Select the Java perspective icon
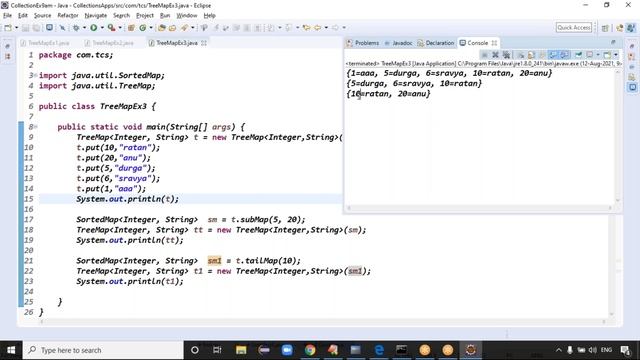The width and height of the screenshot is (640, 360). (x=631, y=28)
